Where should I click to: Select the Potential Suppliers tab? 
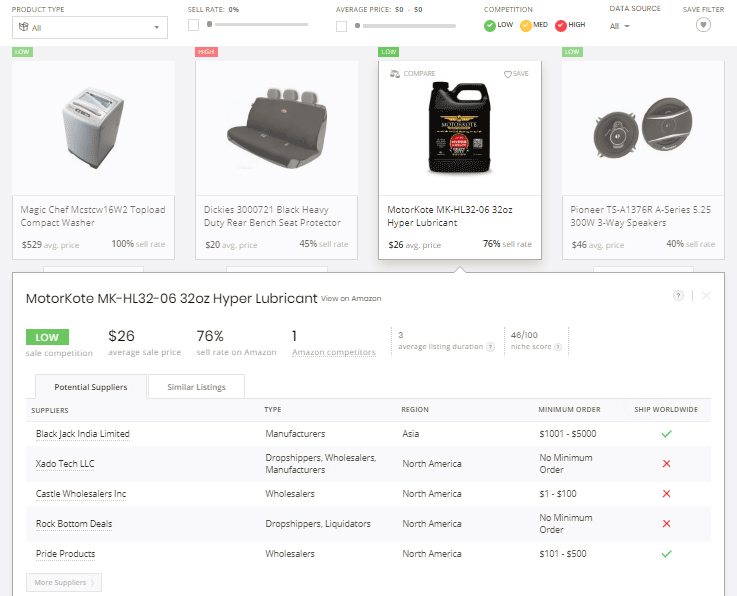(x=90, y=387)
